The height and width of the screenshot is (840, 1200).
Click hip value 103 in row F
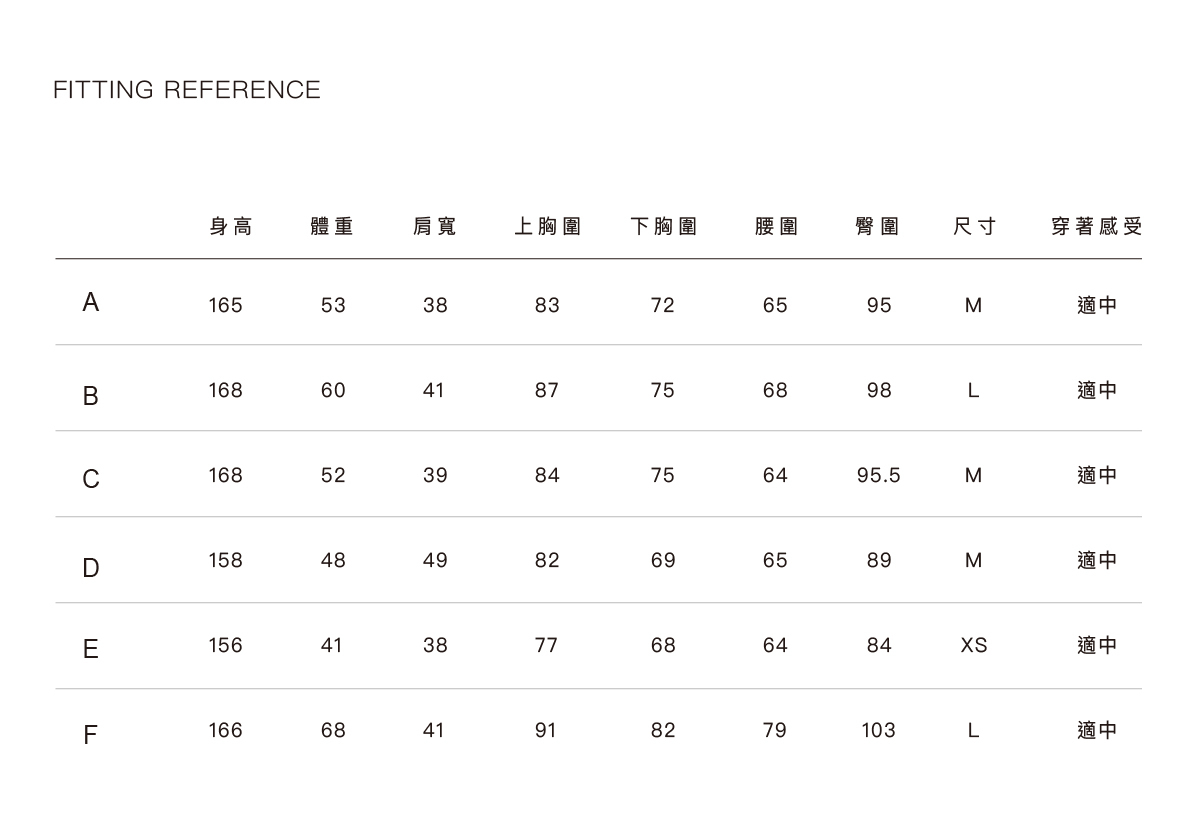878,731
